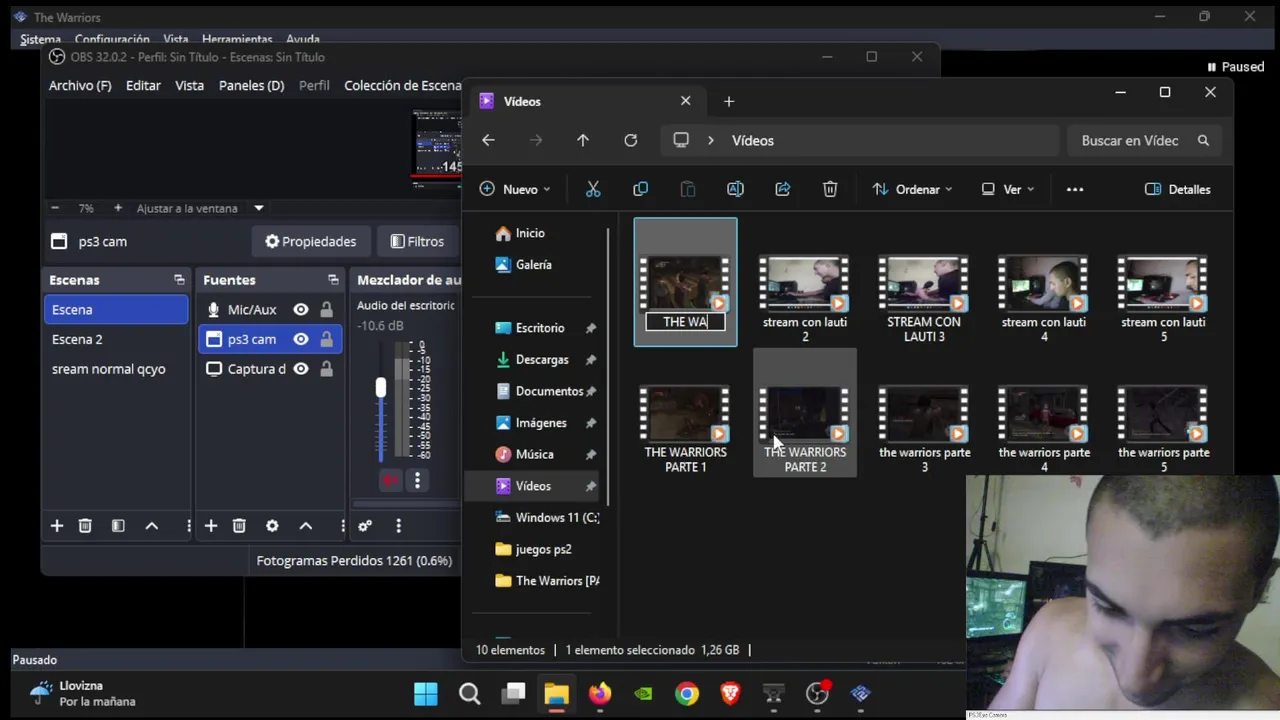The height and width of the screenshot is (720, 1280).
Task: Open OBS preview scaling dropdown arrow
Action: pyautogui.click(x=258, y=208)
